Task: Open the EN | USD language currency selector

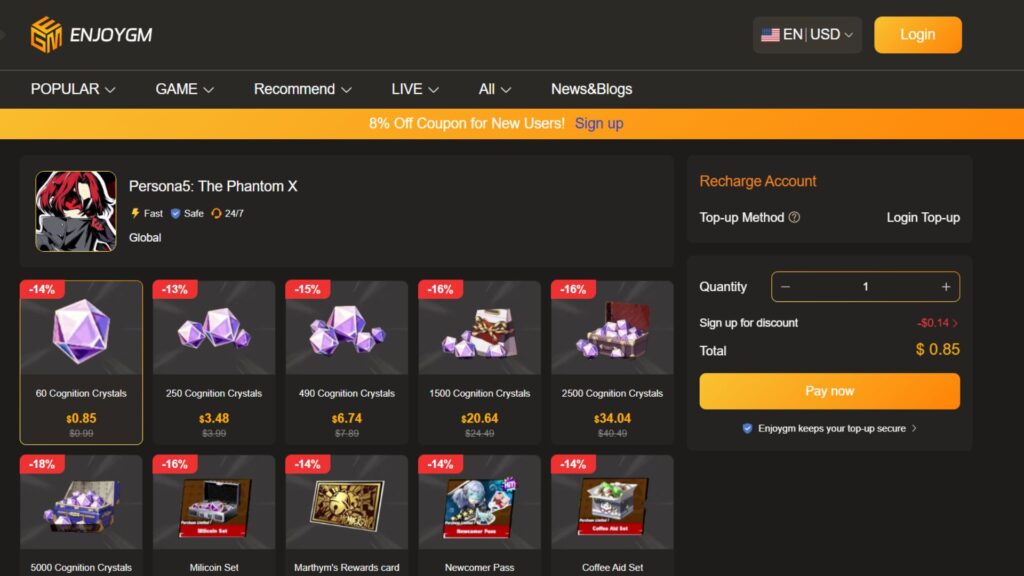Action: pyautogui.click(x=807, y=35)
